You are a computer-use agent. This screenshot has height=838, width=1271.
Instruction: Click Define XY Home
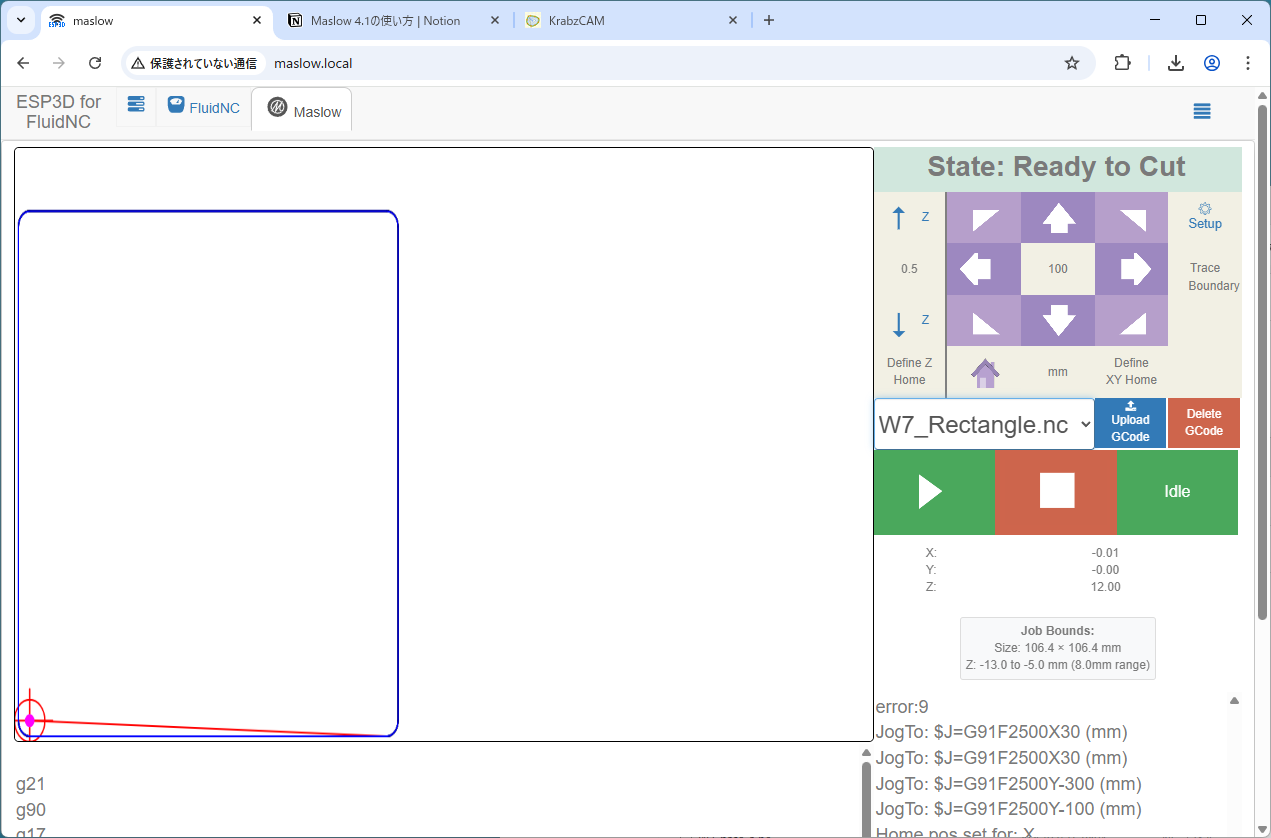[1131, 371]
